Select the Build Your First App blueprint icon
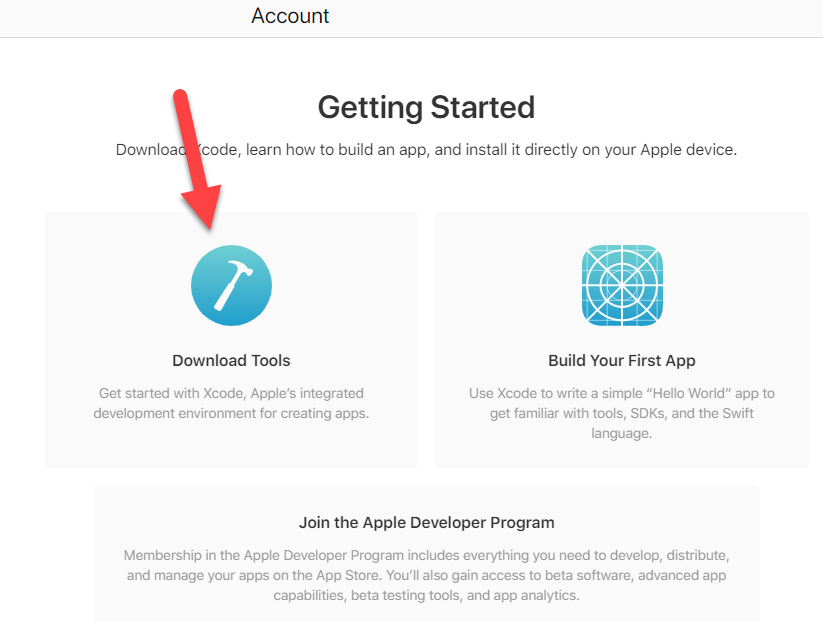 click(x=622, y=285)
